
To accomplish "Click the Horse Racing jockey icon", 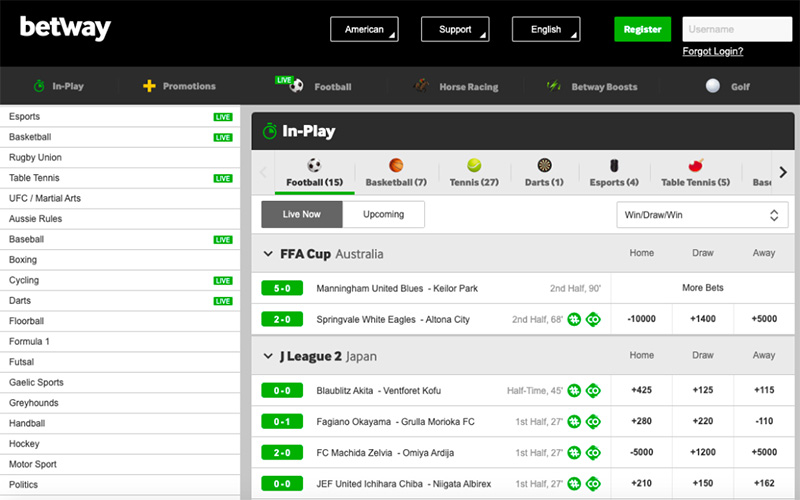I will 421,85.
